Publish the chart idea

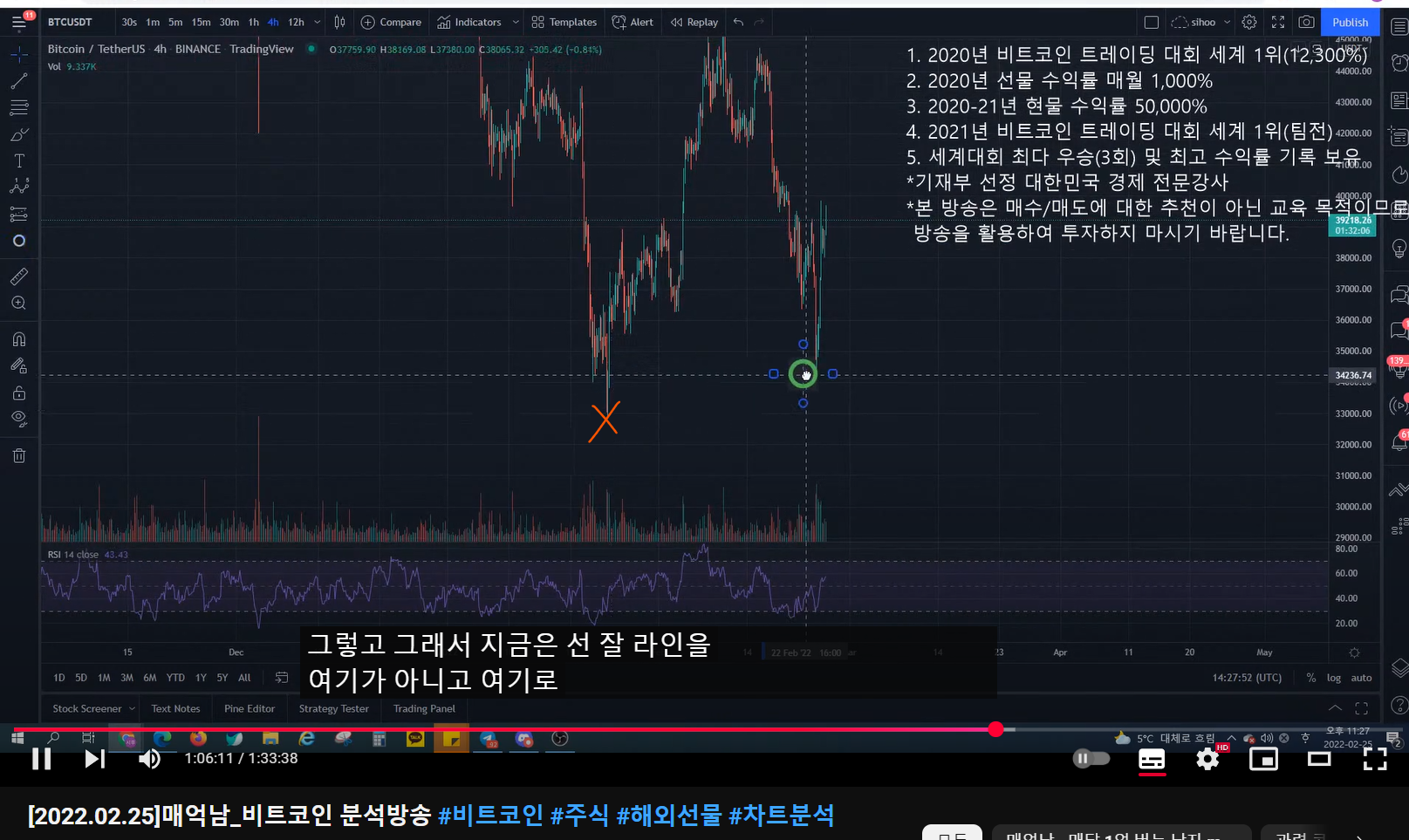[x=1350, y=23]
